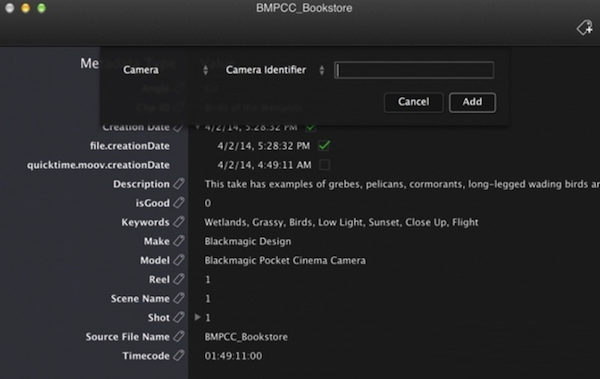This screenshot has width=600, height=379.
Task: Click the pencil icon next to Description
Action: [x=179, y=184]
